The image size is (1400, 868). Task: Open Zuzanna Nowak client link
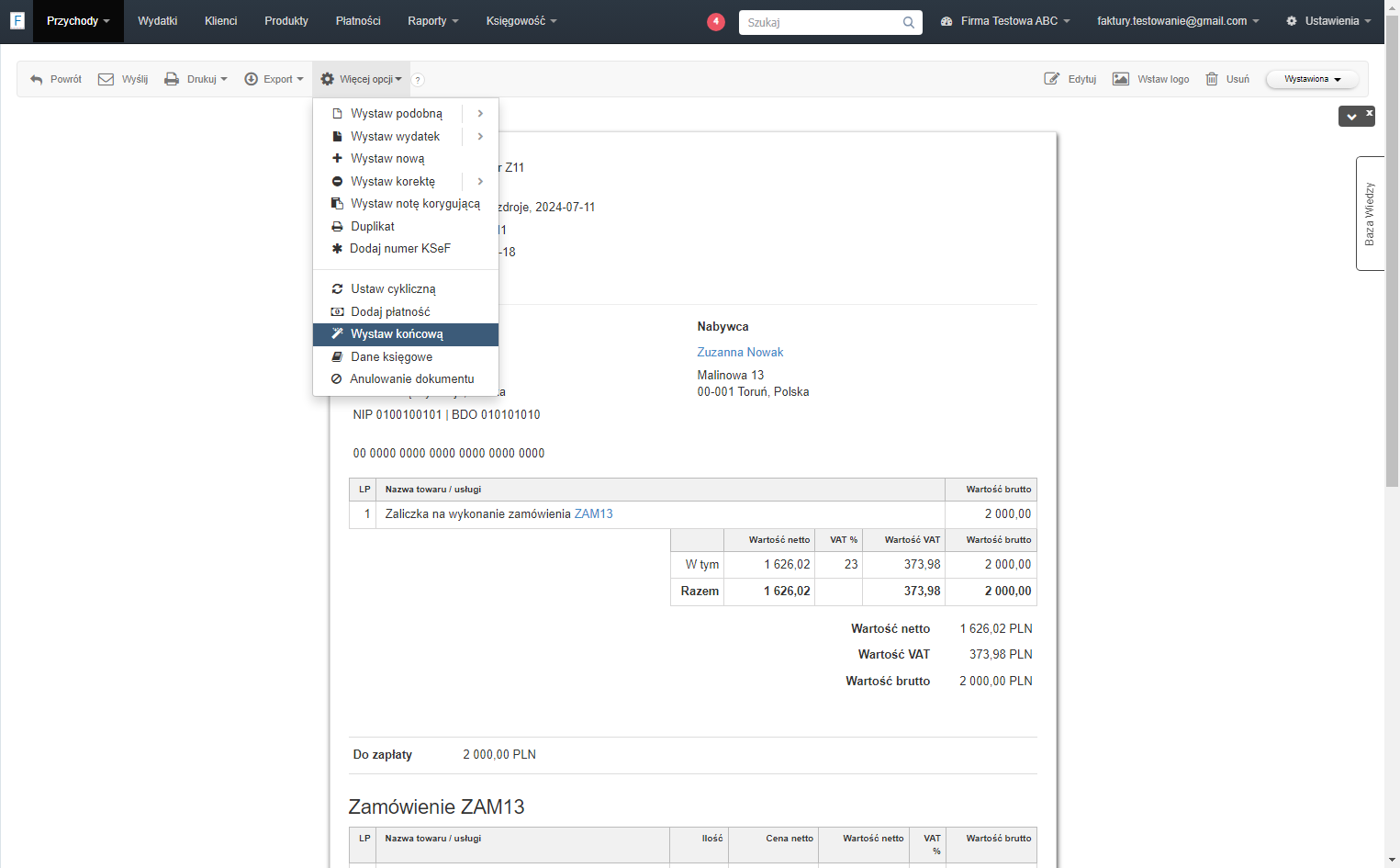740,353
